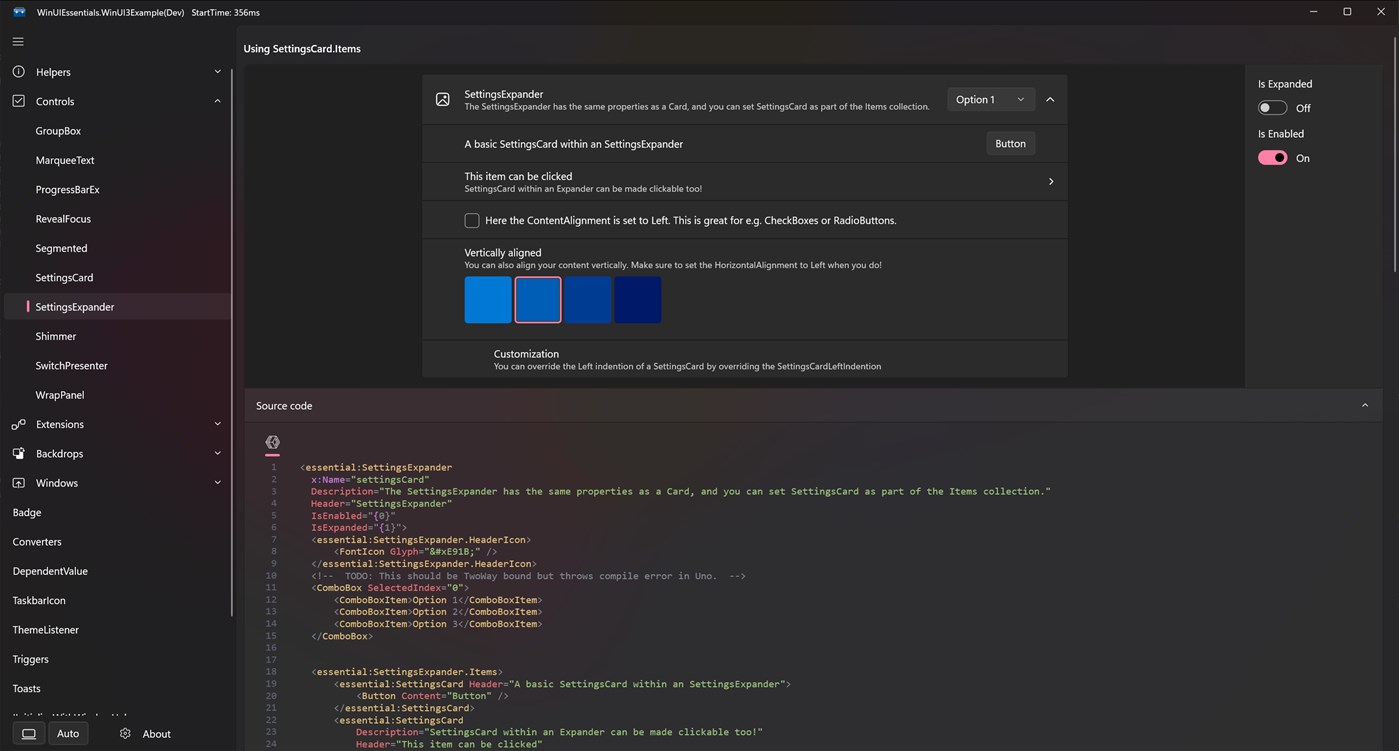Open the Option 1 combo box
Image resolution: width=1399 pixels, height=751 pixels.
(x=990, y=99)
